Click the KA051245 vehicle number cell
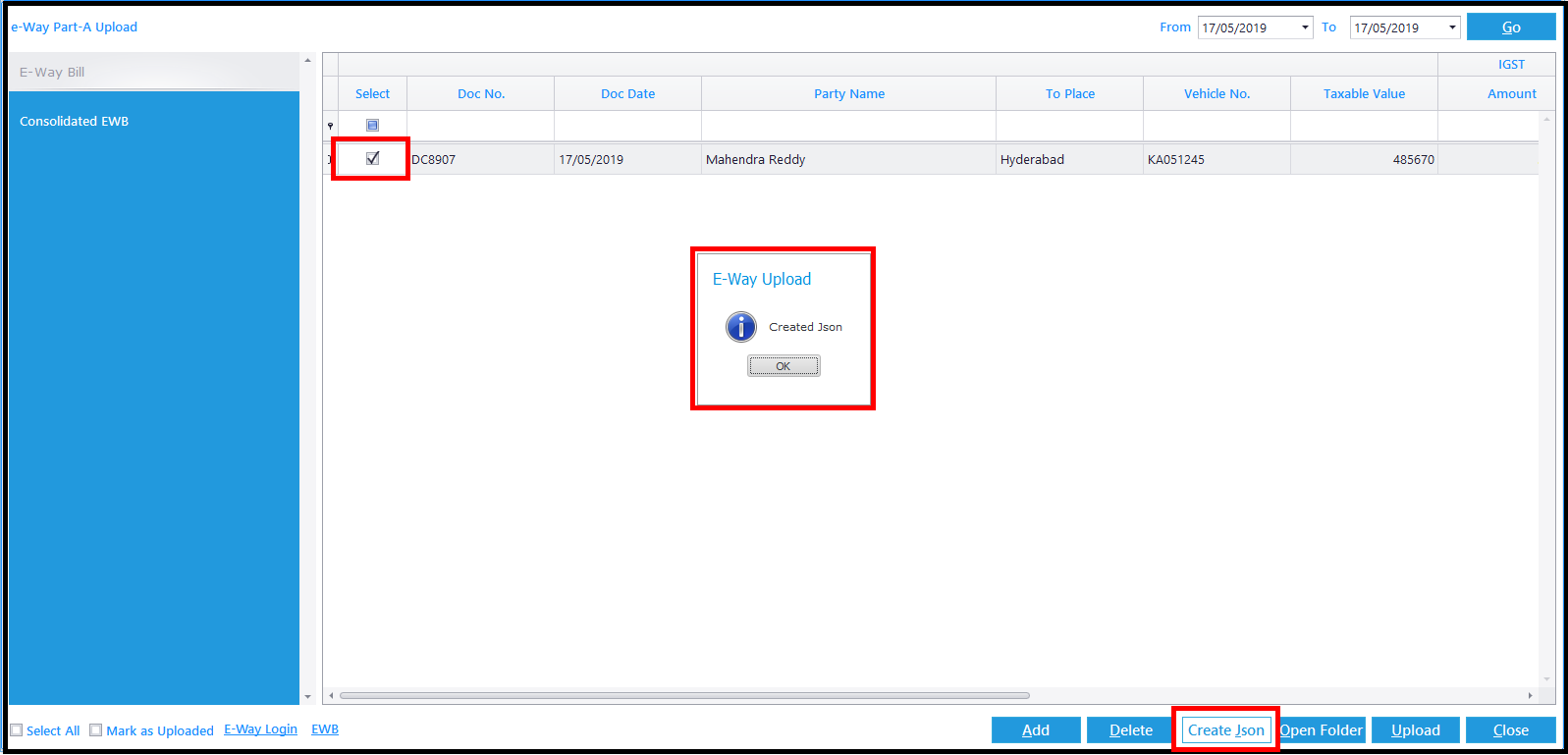1568x755 pixels. coord(1217,159)
